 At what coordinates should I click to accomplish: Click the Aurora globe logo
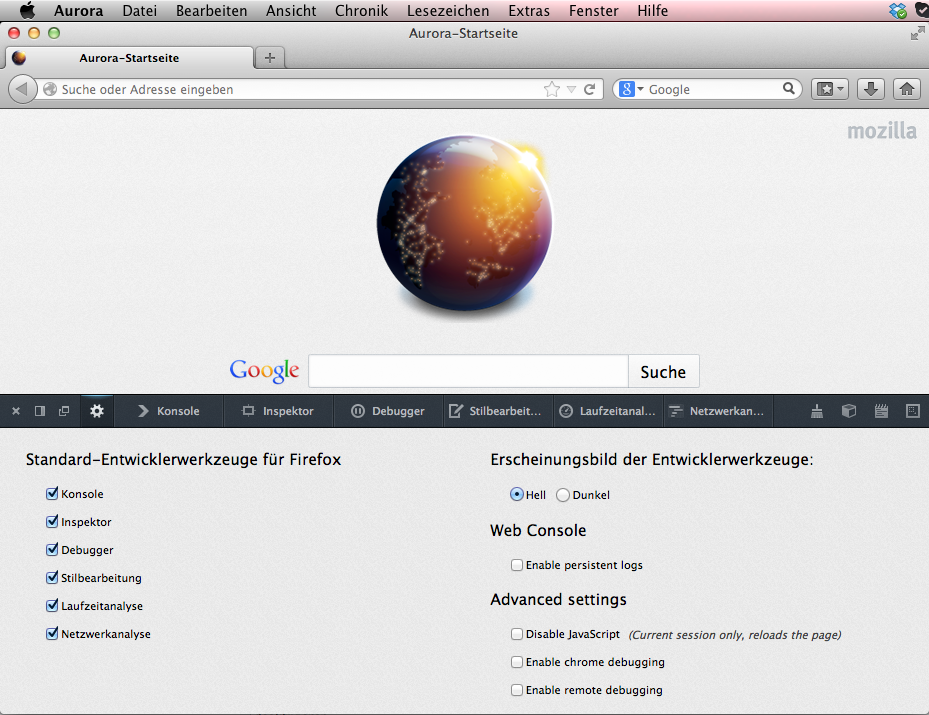[466, 223]
